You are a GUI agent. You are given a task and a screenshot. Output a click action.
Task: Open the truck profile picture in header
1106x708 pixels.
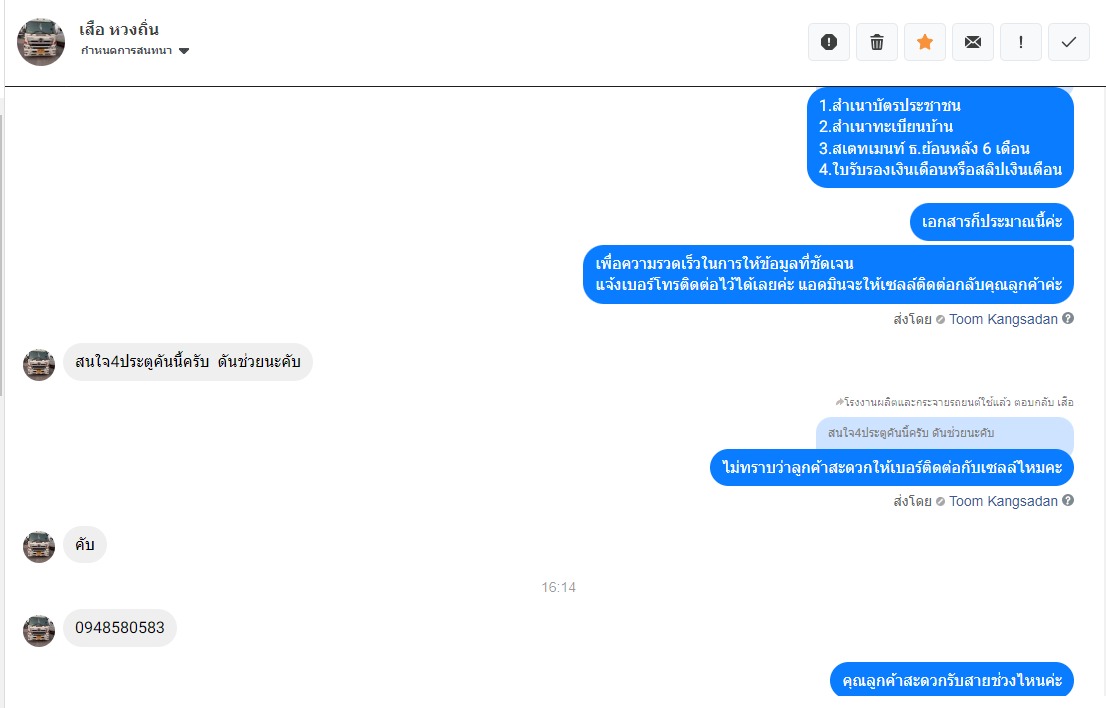point(41,42)
